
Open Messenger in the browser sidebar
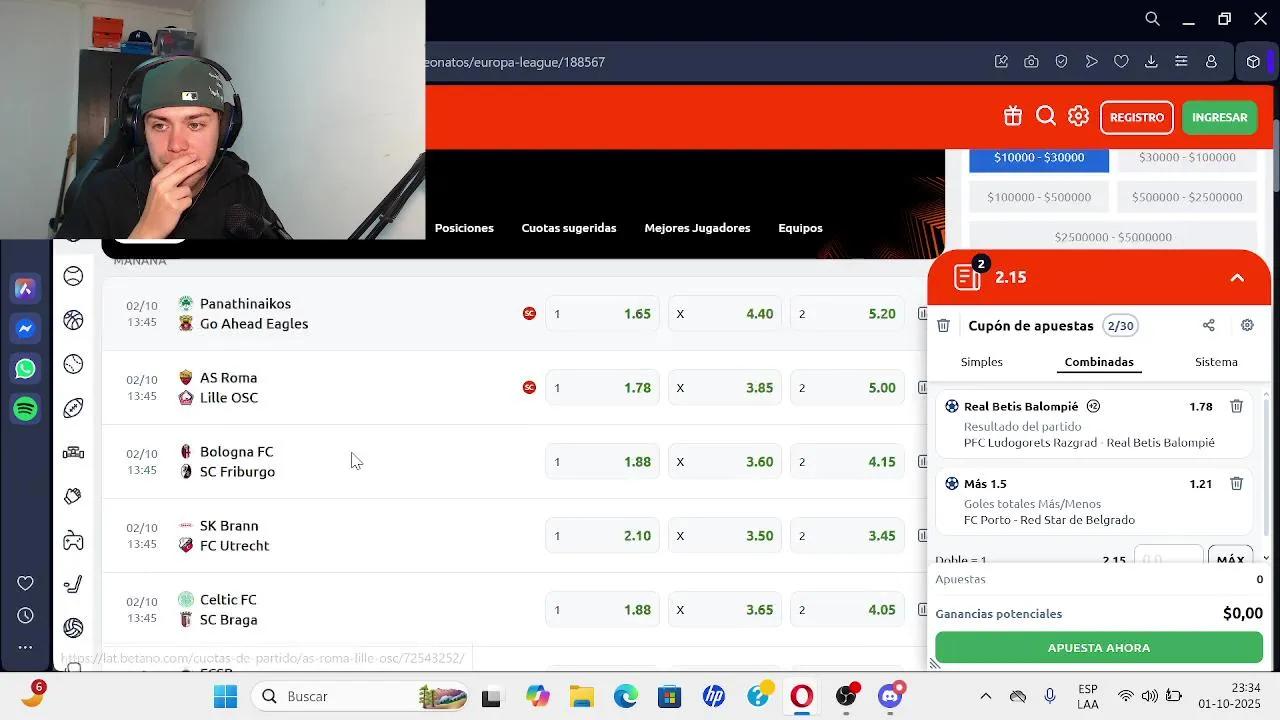(x=26, y=329)
